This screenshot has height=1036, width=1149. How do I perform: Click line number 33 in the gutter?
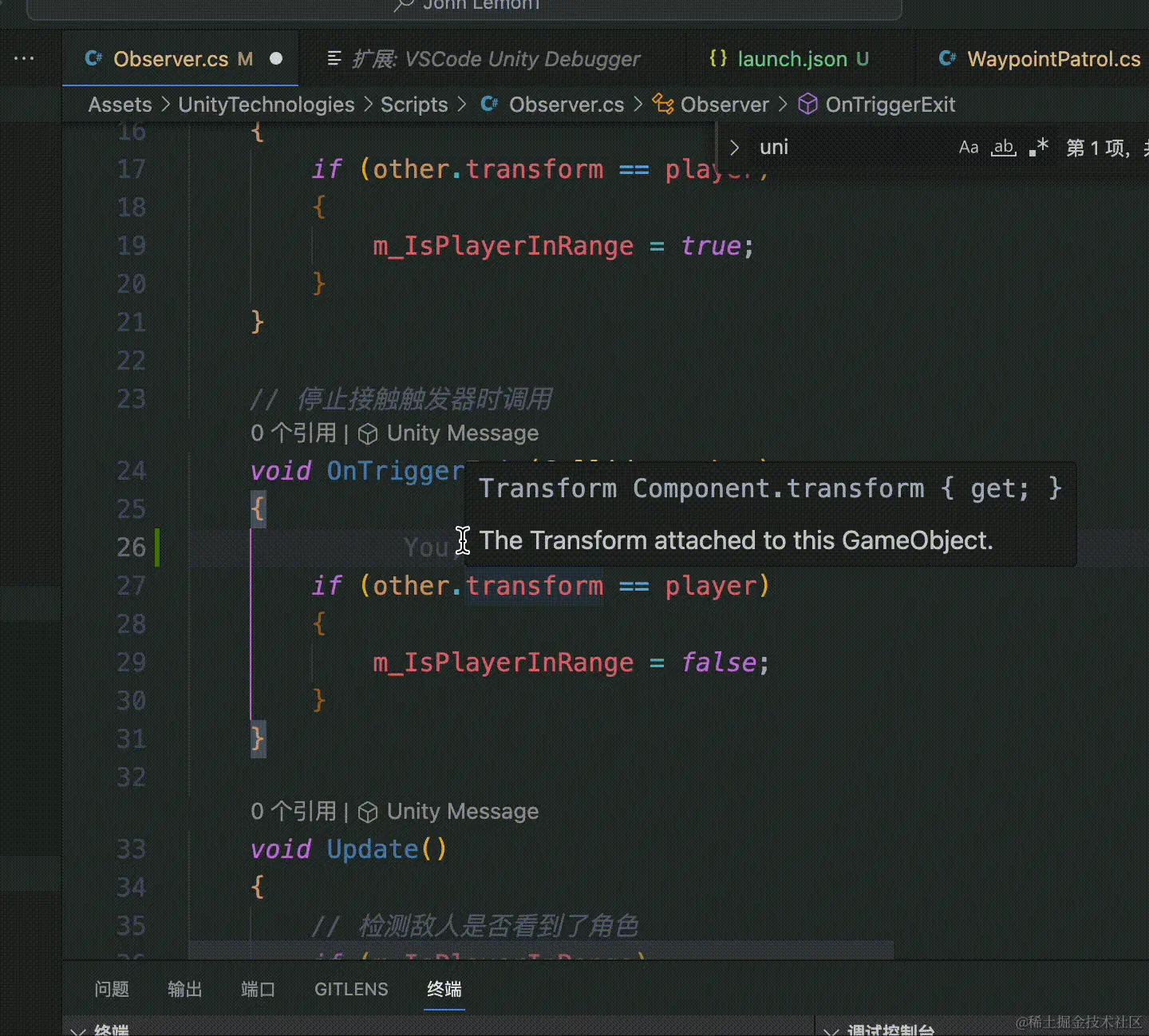[132, 849]
